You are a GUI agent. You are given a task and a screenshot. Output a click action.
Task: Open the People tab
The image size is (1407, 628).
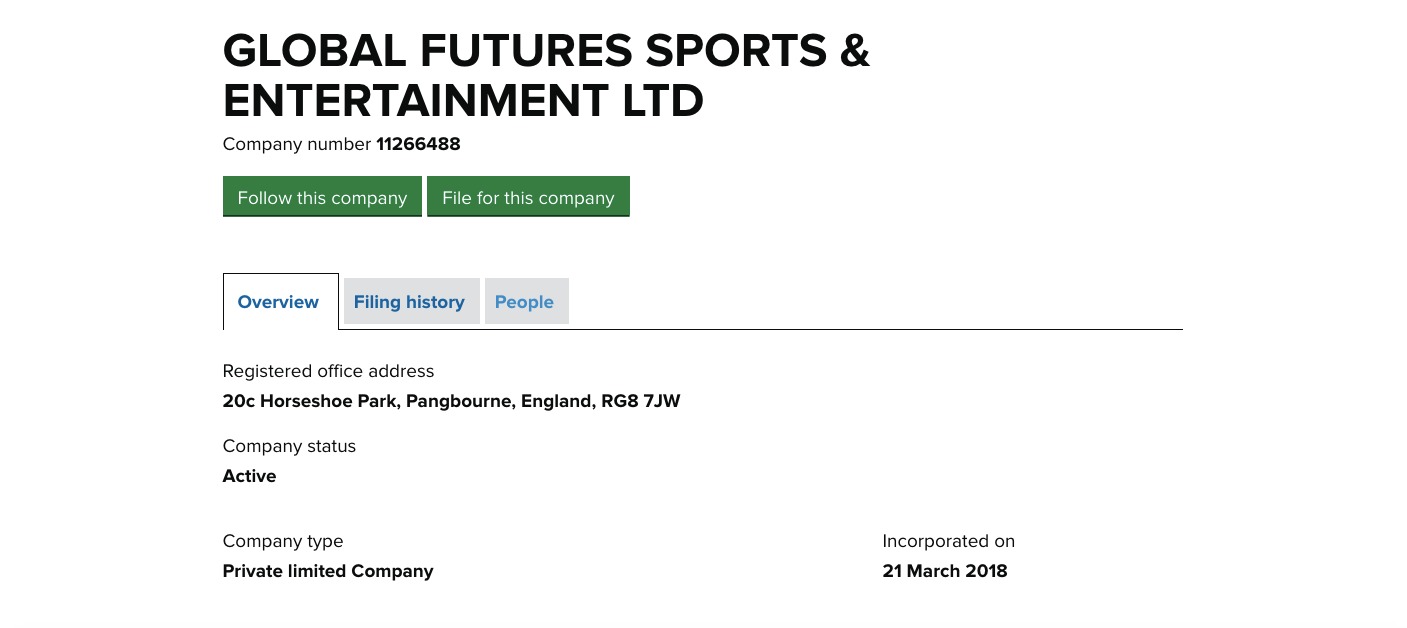[x=525, y=302]
